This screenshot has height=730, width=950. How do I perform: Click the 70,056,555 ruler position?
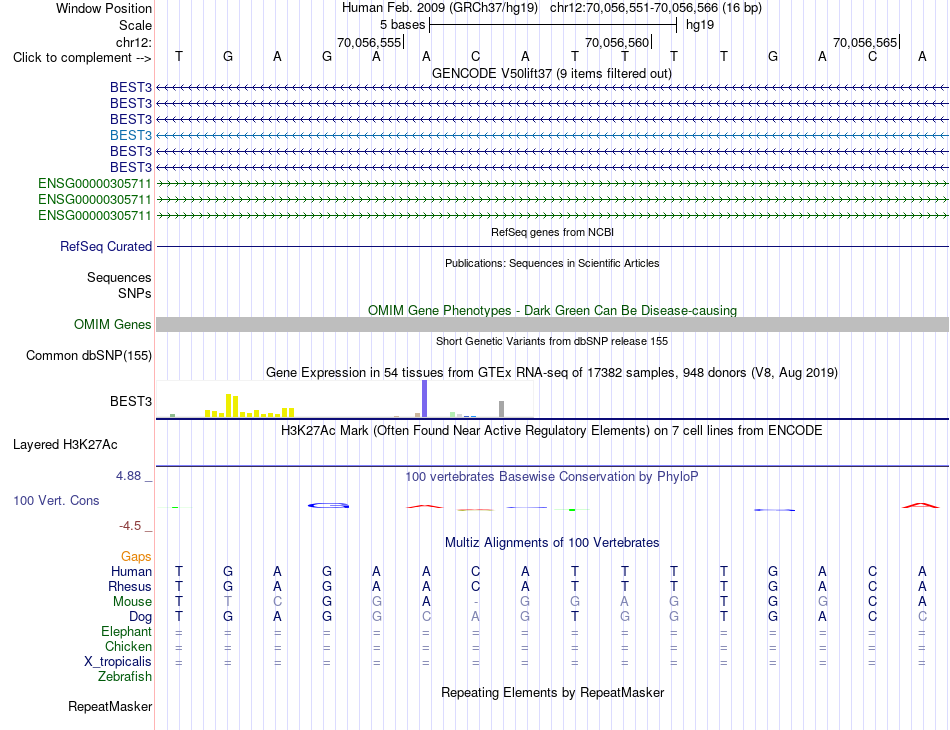tap(369, 42)
